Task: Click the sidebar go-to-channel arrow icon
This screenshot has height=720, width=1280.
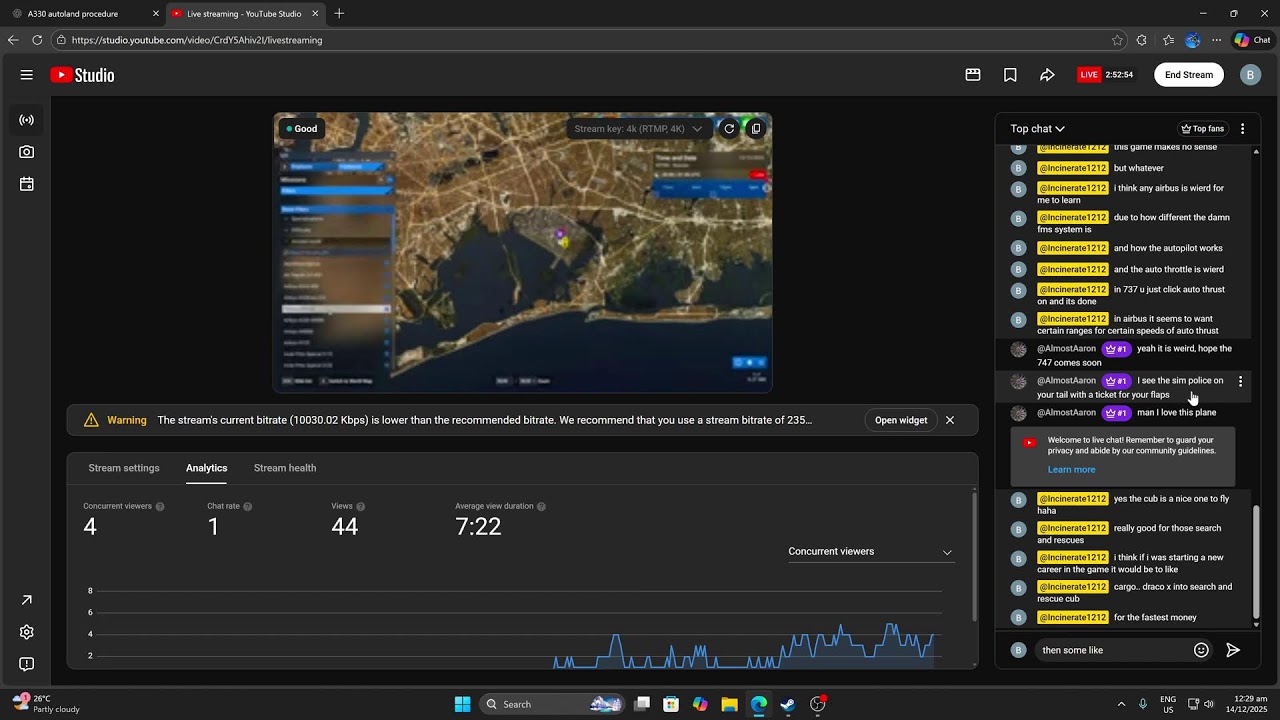Action: 27,600
